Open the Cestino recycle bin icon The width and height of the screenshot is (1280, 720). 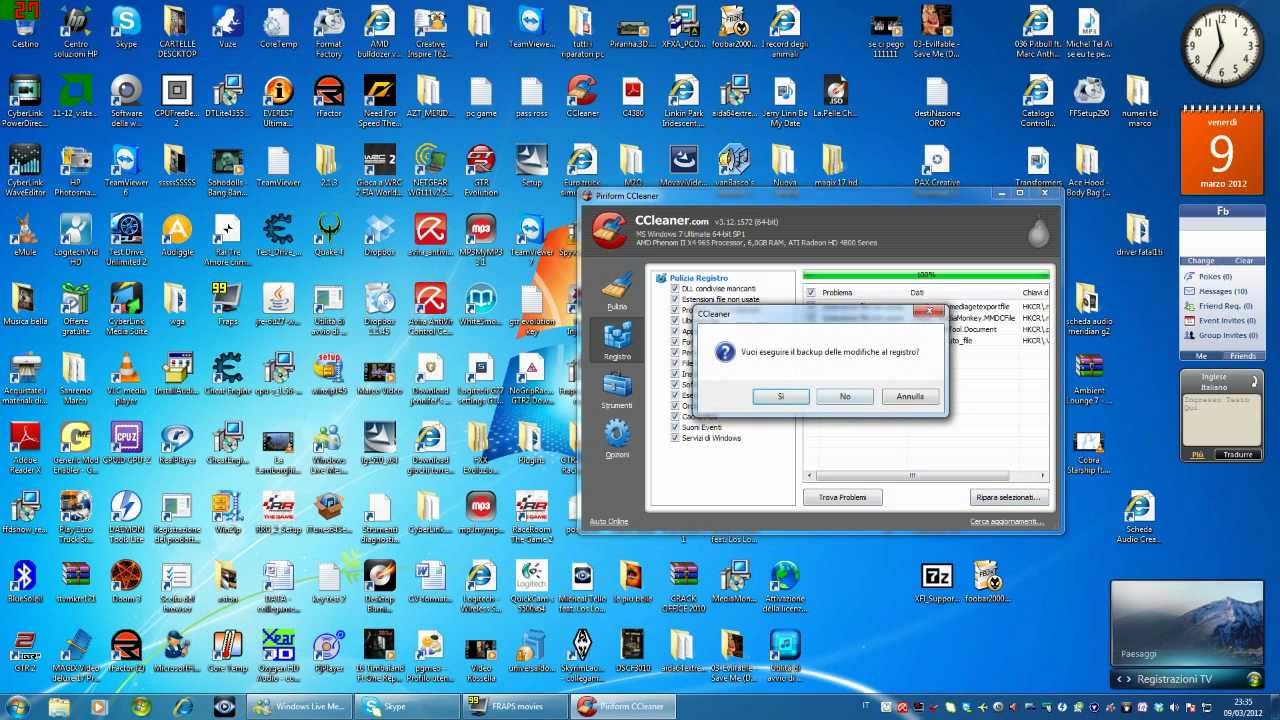click(x=25, y=27)
